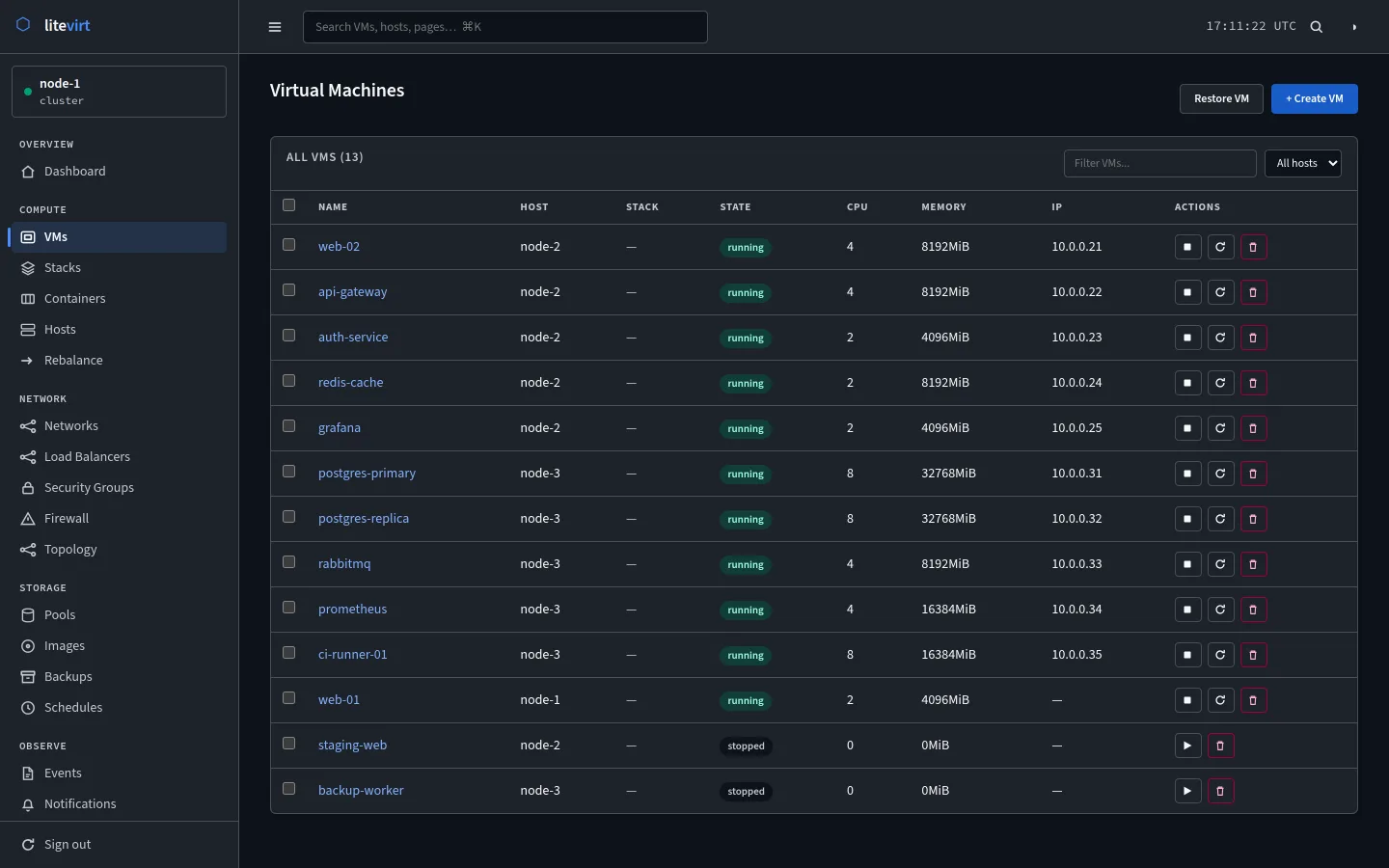Delete the prometheus VM
The width and height of the screenshot is (1389, 868).
(1253, 610)
